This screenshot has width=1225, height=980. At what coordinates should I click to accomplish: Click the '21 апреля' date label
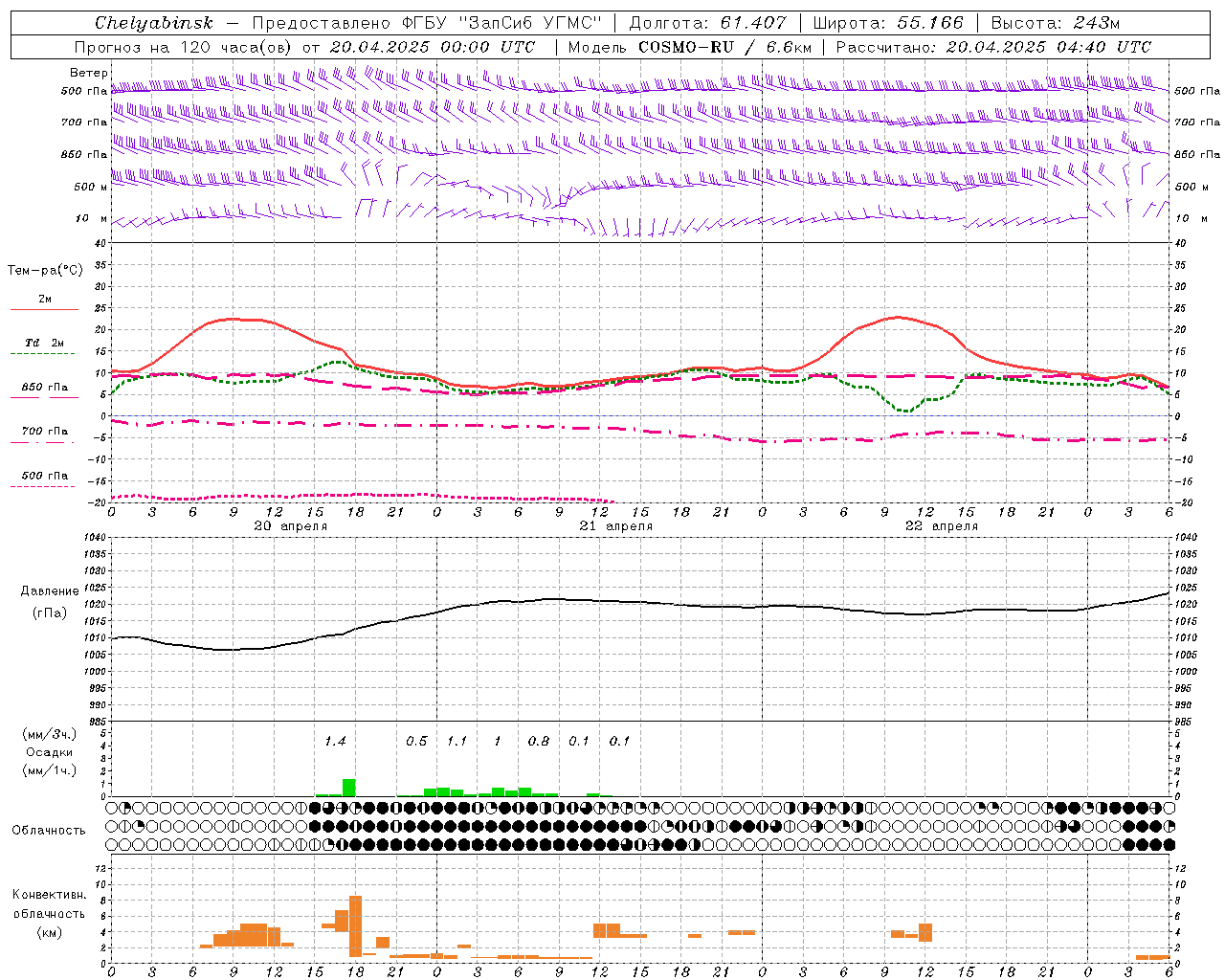616,526
